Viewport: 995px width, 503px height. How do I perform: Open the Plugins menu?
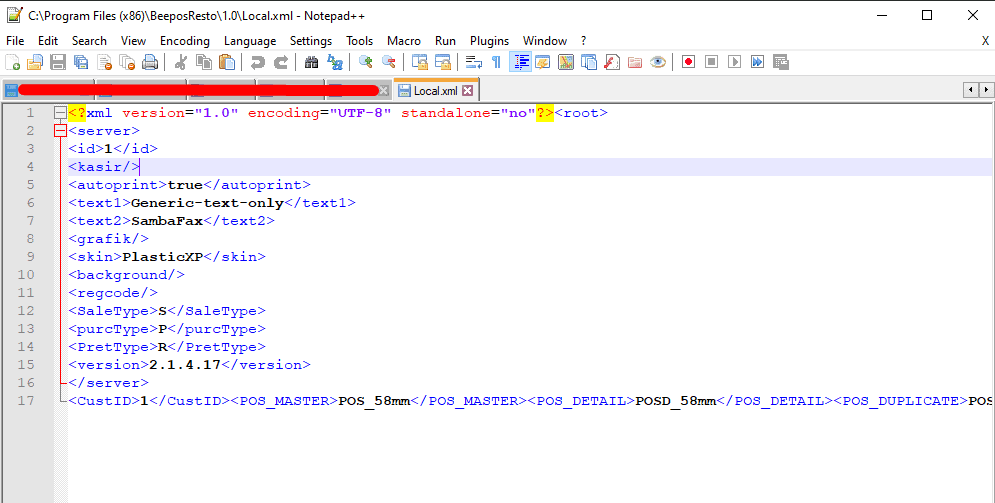(x=489, y=41)
